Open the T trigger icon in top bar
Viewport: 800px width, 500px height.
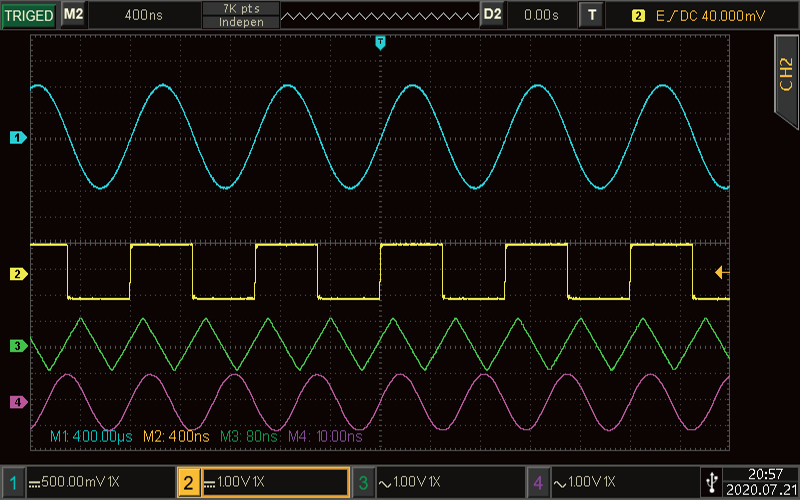click(592, 15)
